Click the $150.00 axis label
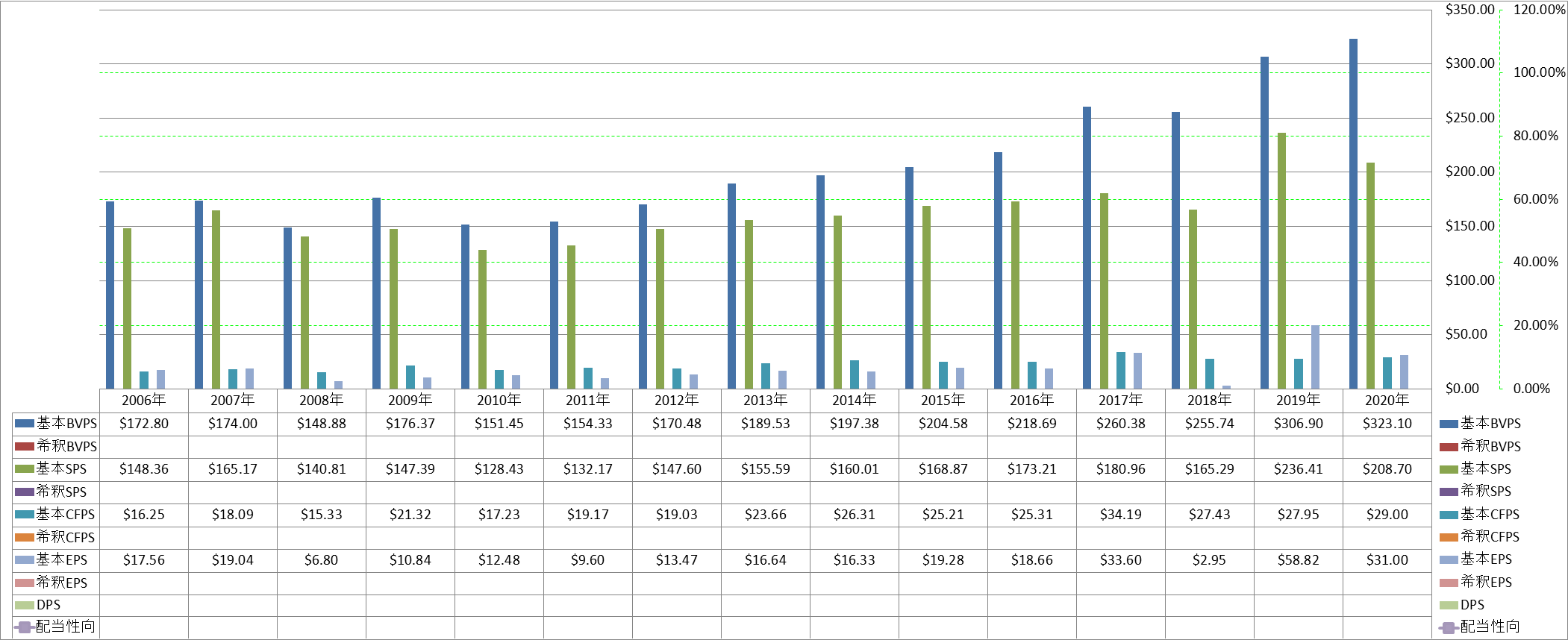The image size is (1568, 640). click(1469, 226)
